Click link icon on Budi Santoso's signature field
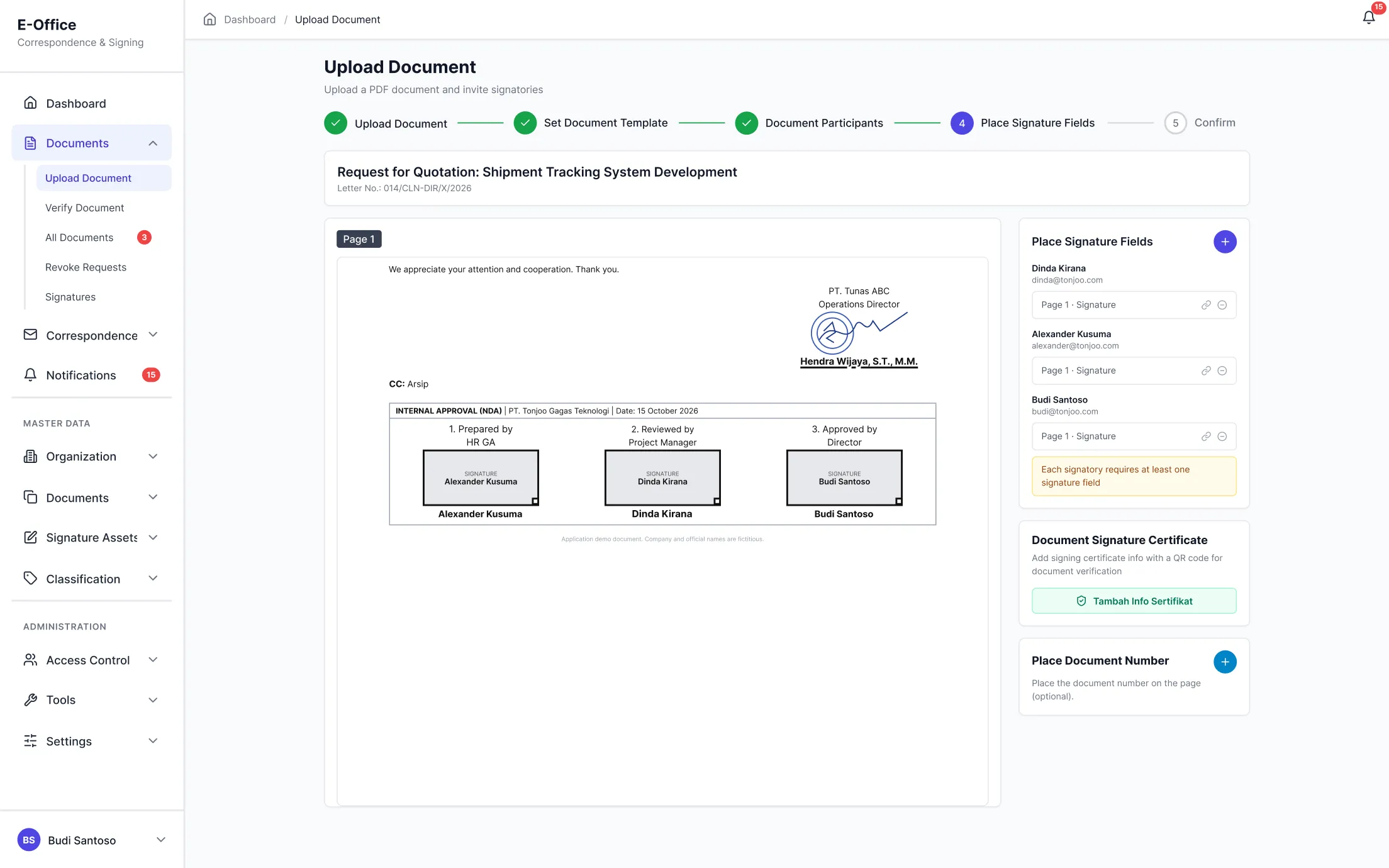Image resolution: width=1389 pixels, height=868 pixels. click(x=1206, y=437)
